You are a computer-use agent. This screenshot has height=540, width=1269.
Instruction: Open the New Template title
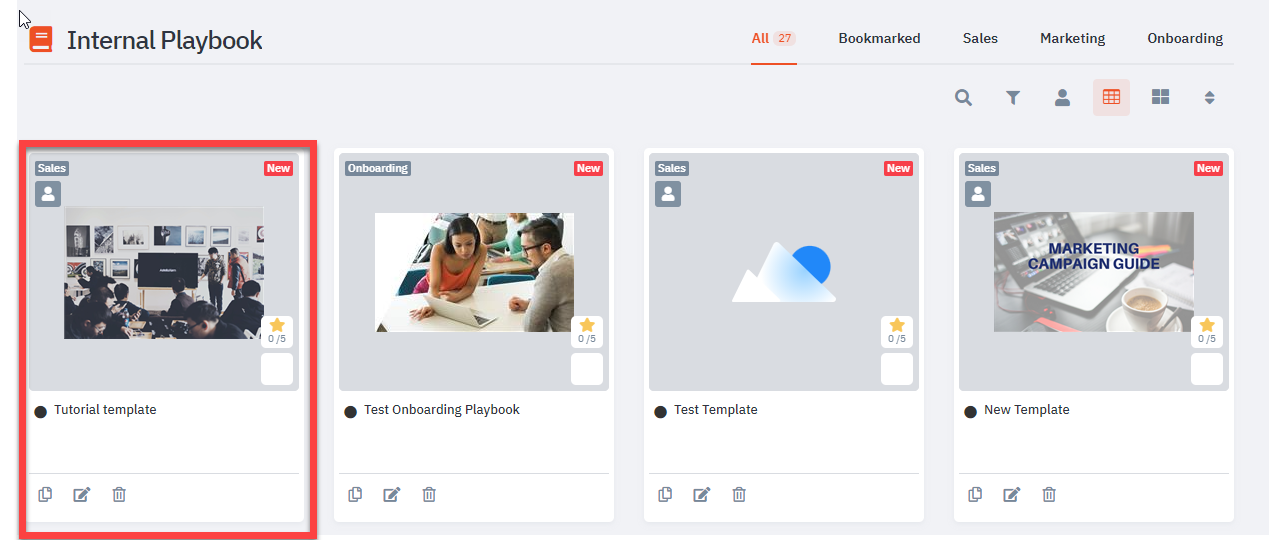click(x=1027, y=410)
